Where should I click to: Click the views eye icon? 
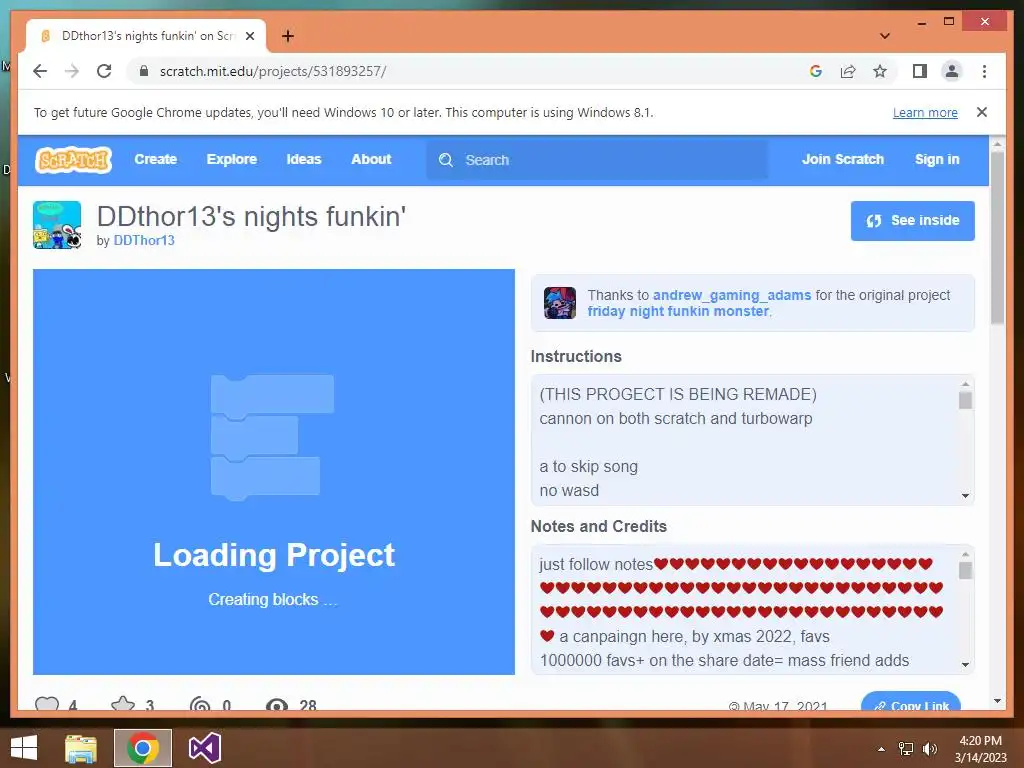(x=277, y=705)
